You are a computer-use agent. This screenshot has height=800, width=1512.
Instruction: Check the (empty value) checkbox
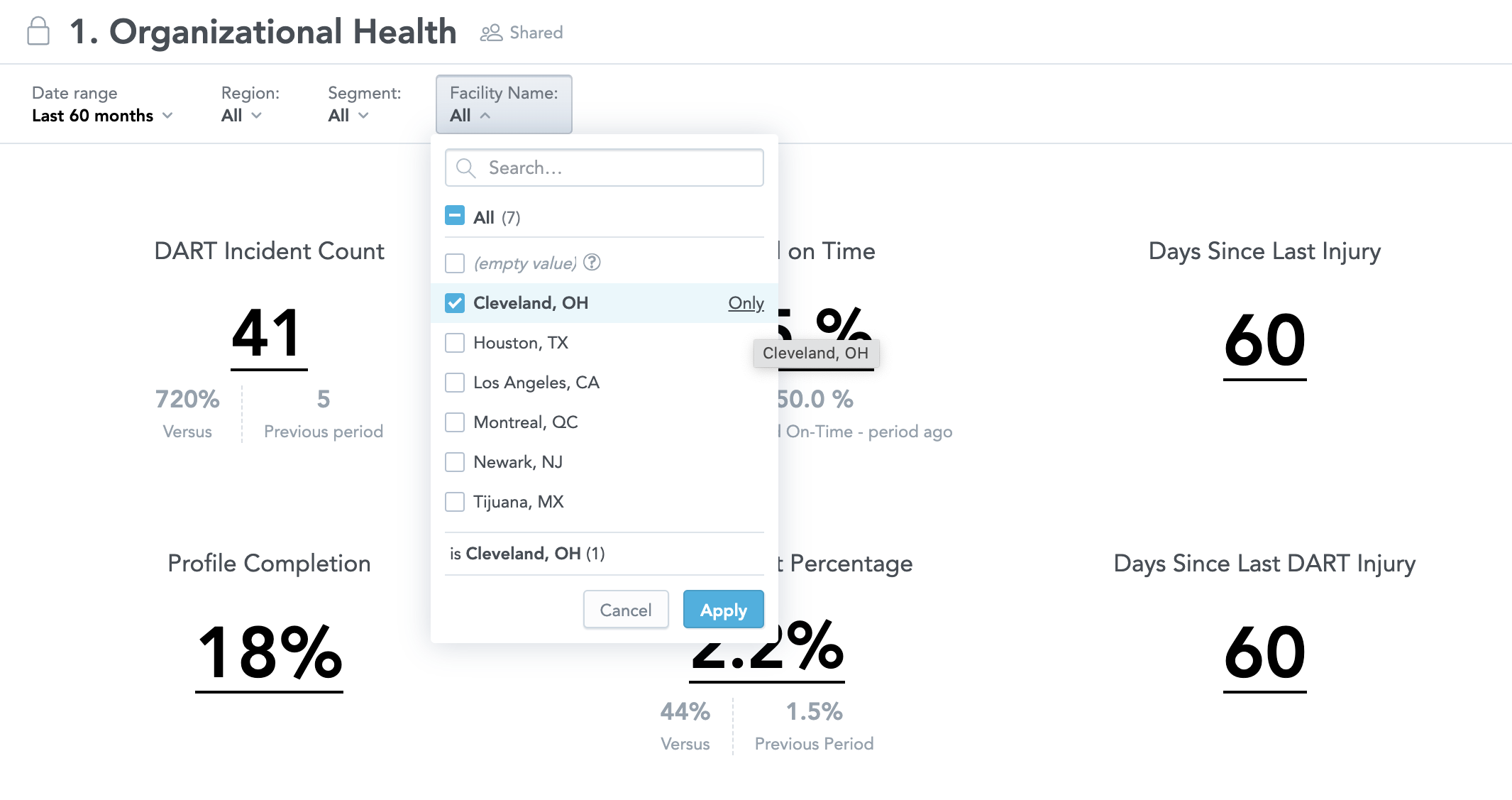click(x=455, y=263)
